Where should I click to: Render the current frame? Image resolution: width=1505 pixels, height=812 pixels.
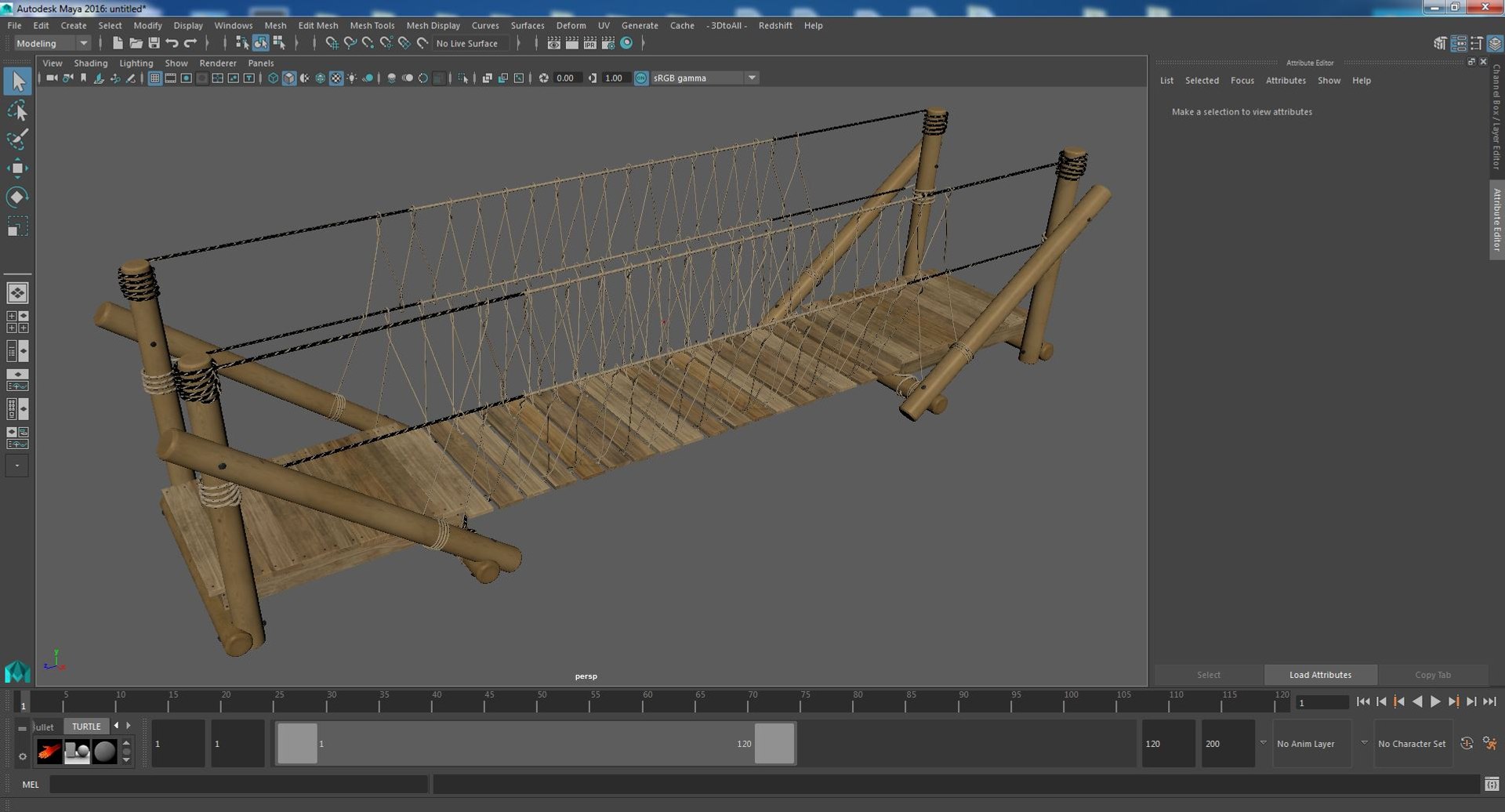572,43
